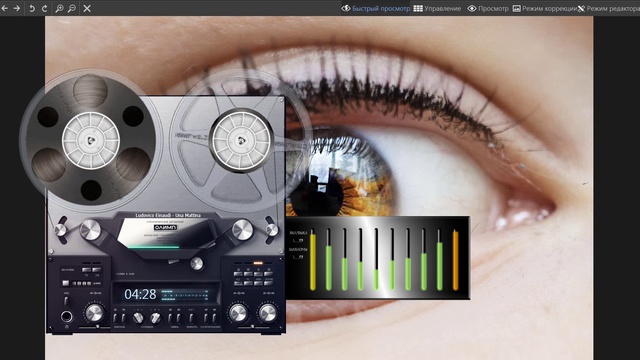Switch to Режим коррекции tab

click(545, 8)
